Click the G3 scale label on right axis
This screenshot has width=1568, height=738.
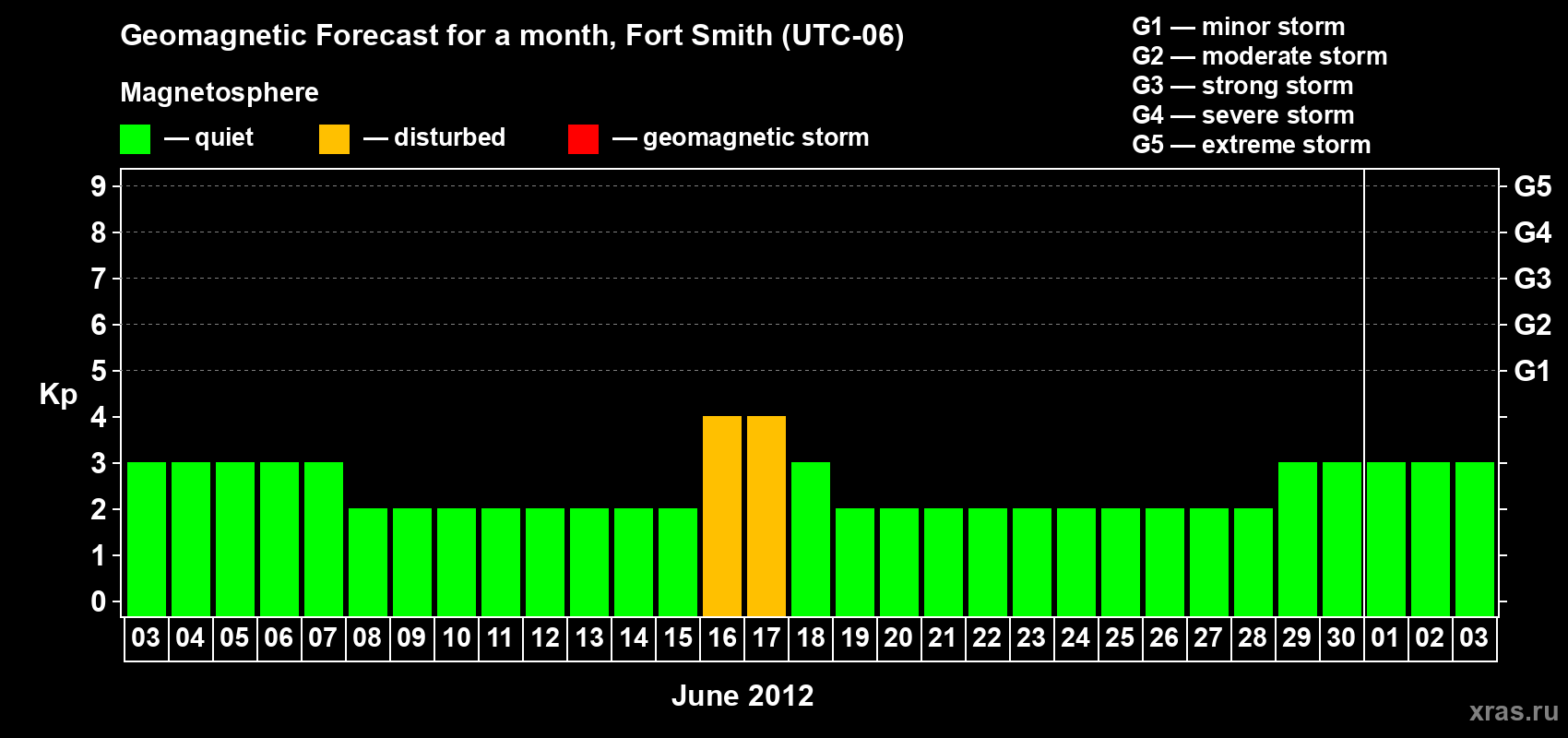[1533, 279]
